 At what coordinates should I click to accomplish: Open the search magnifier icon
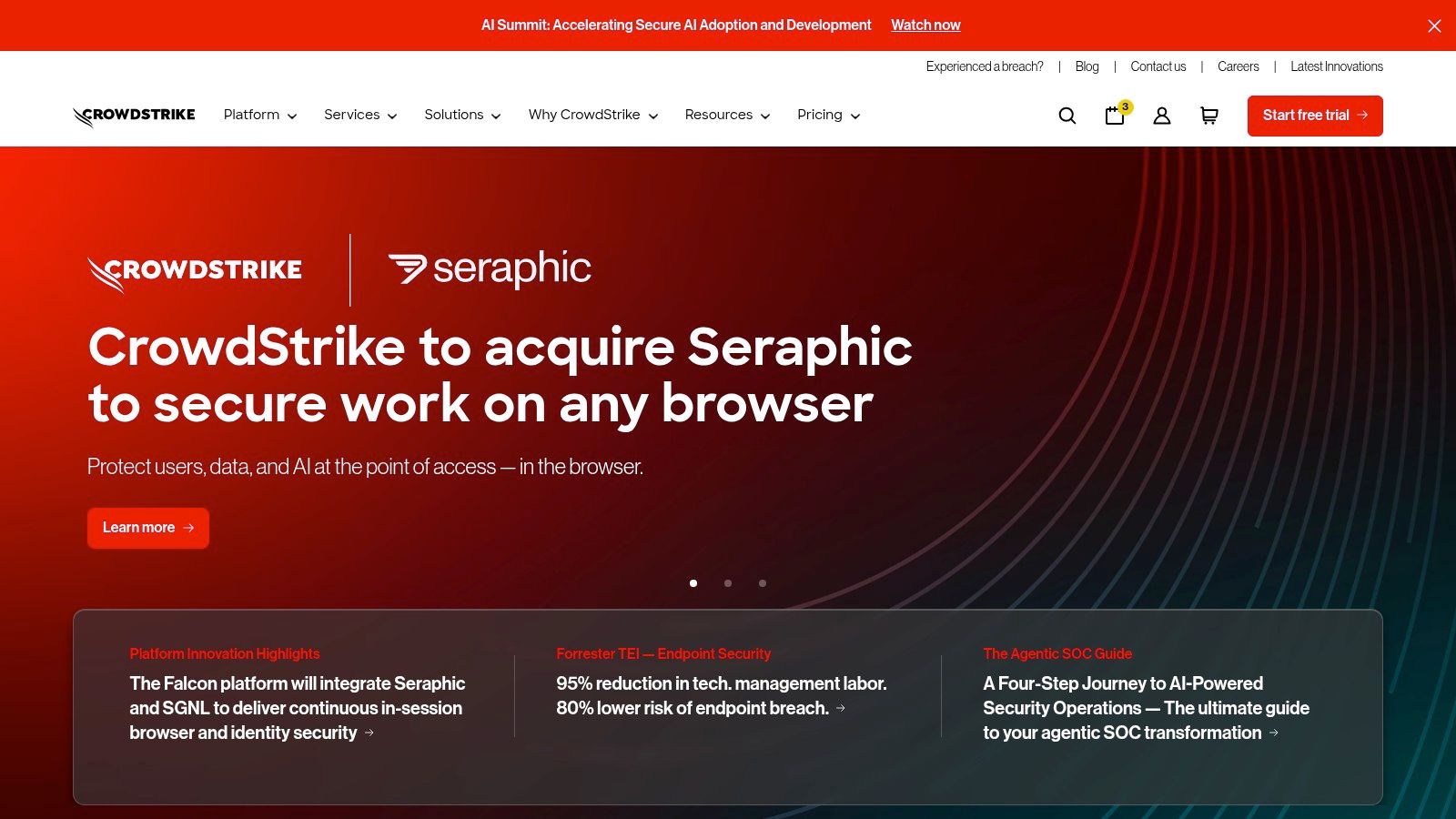[1067, 116]
